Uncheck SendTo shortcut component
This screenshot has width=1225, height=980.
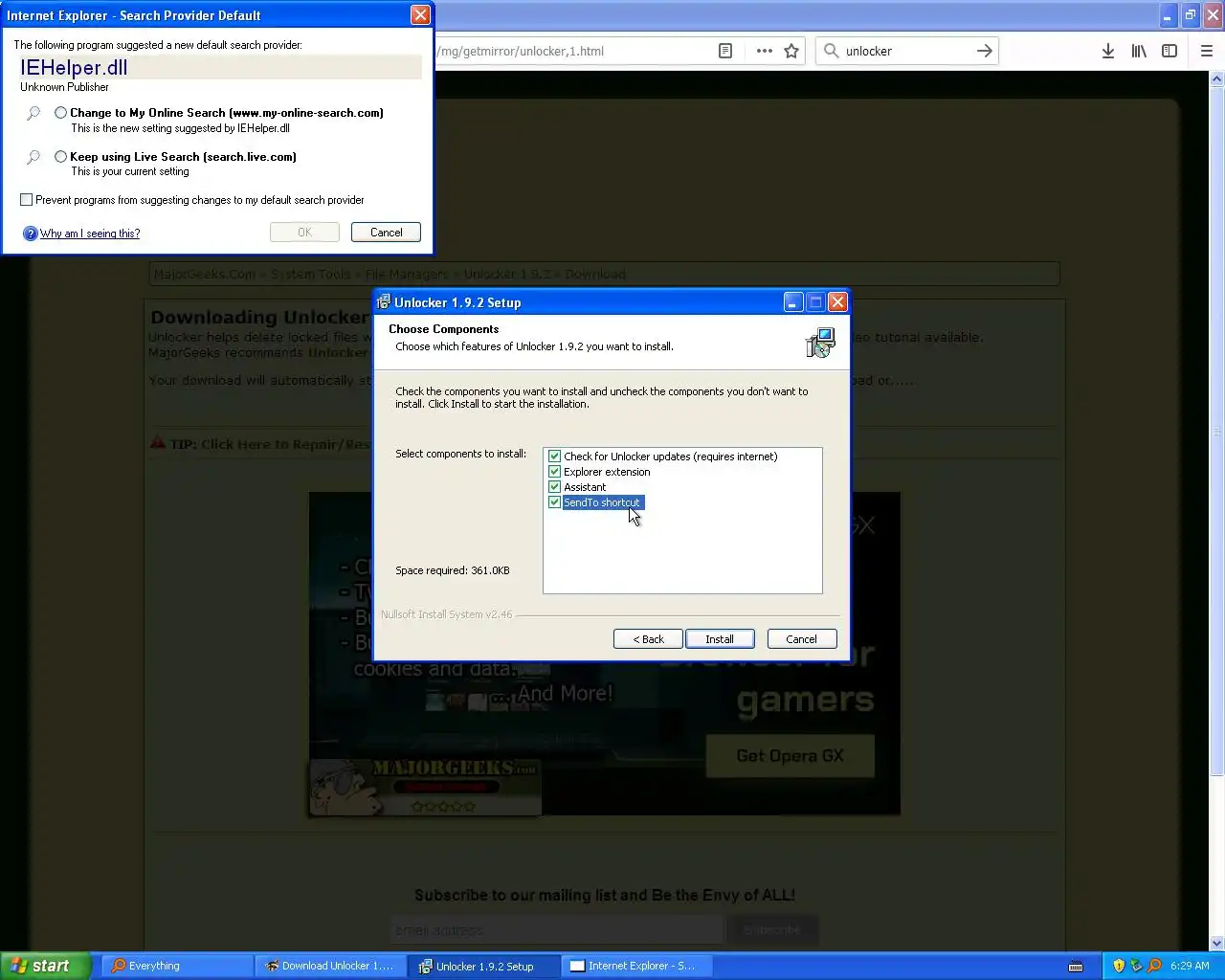click(554, 502)
